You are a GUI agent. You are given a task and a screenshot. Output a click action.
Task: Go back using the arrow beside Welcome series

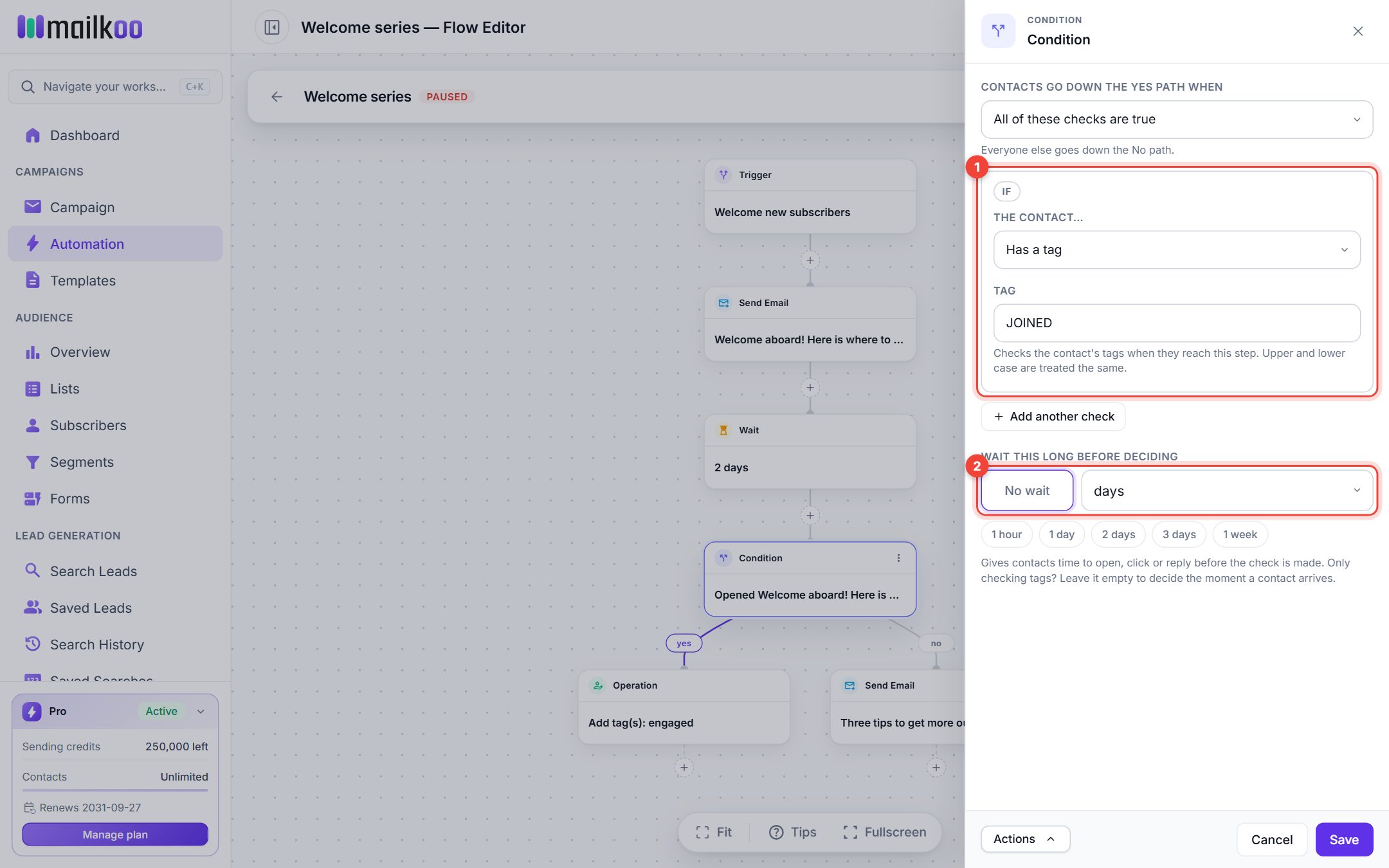point(277,96)
